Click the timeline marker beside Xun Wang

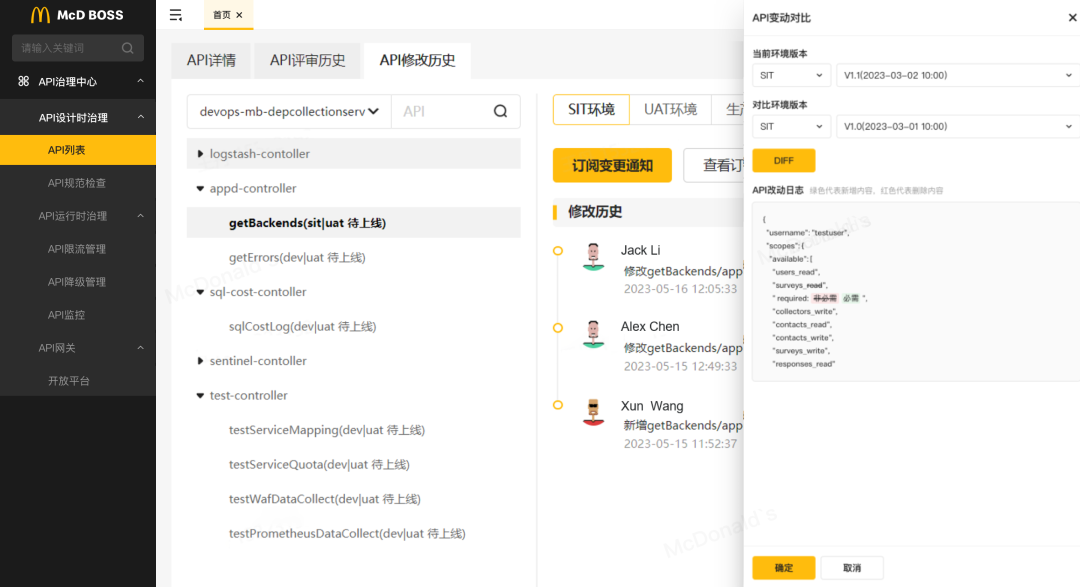558,405
